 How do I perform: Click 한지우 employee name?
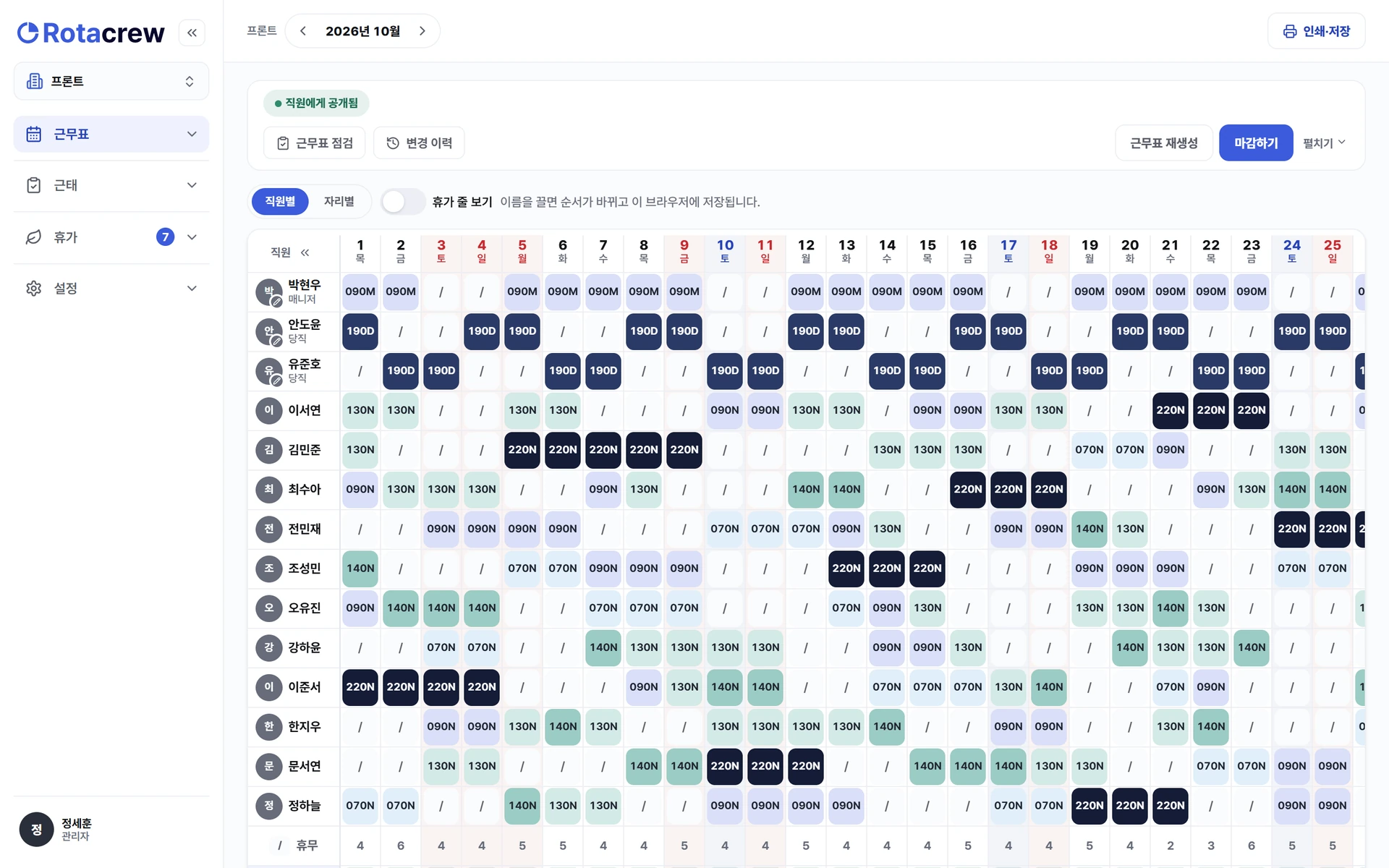tap(305, 727)
